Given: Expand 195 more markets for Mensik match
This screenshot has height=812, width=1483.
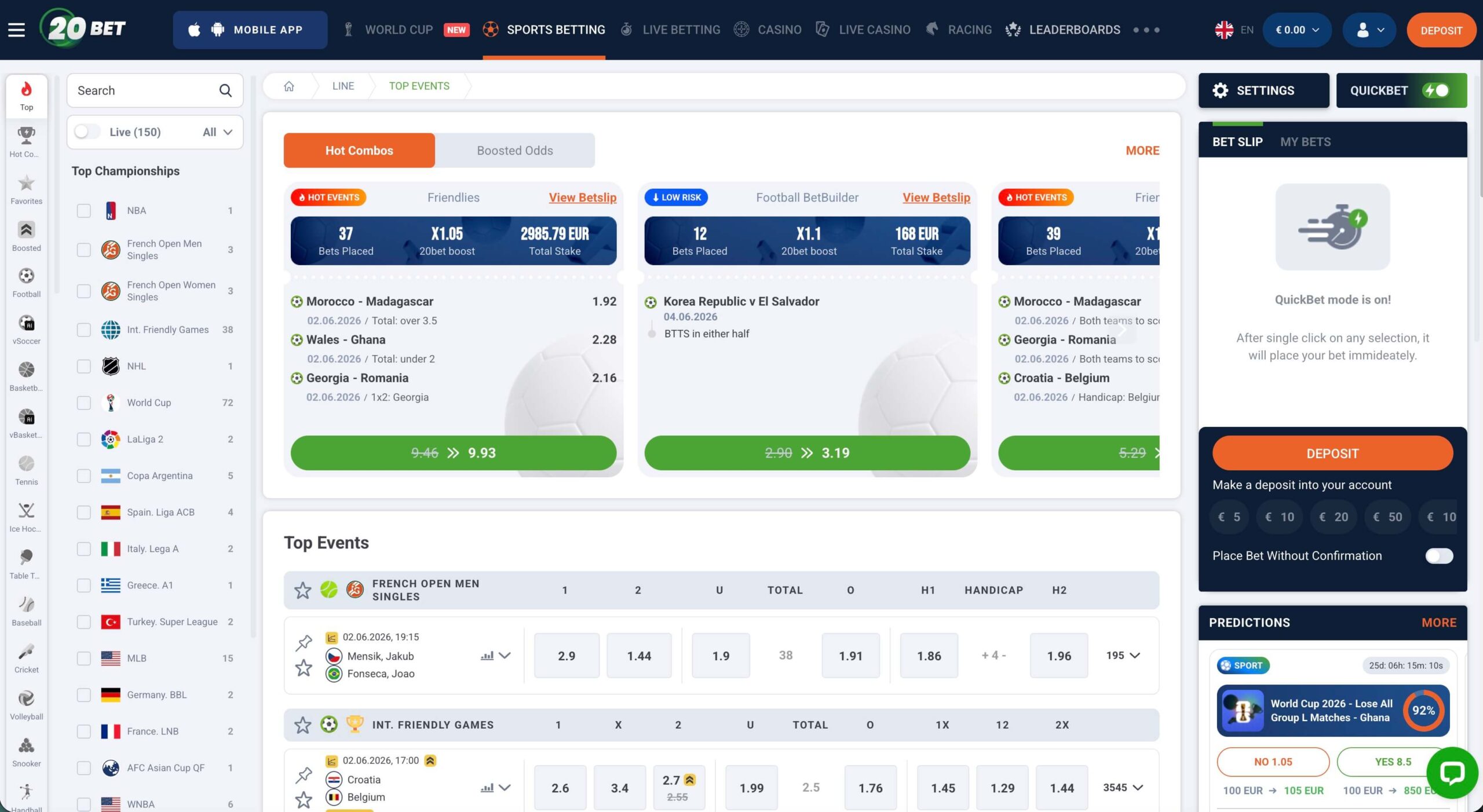Looking at the screenshot, I should (1123, 655).
